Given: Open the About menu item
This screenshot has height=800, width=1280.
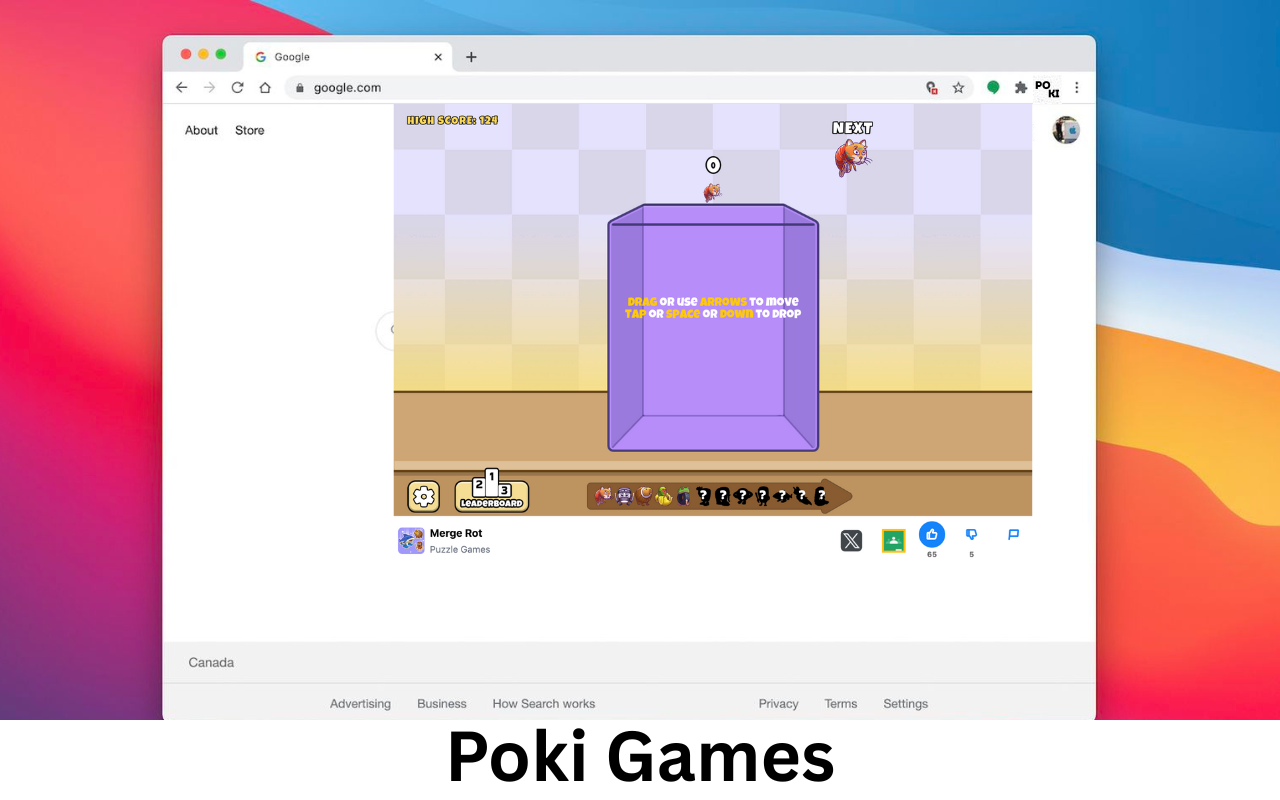Looking at the screenshot, I should tap(201, 130).
